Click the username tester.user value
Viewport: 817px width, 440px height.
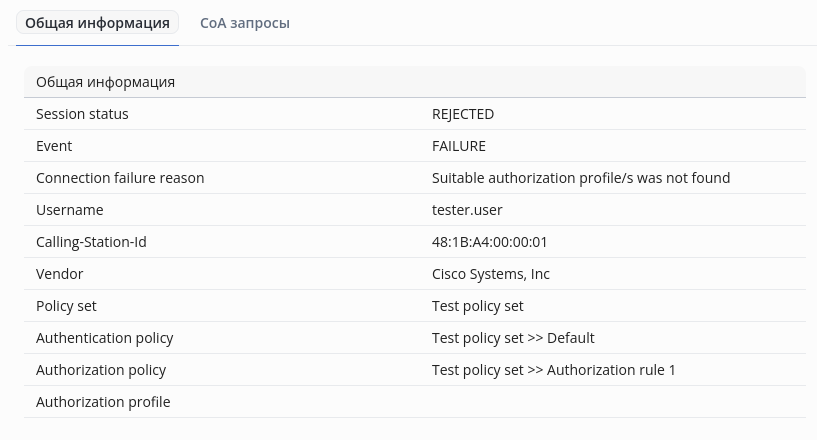pyautogui.click(x=467, y=210)
